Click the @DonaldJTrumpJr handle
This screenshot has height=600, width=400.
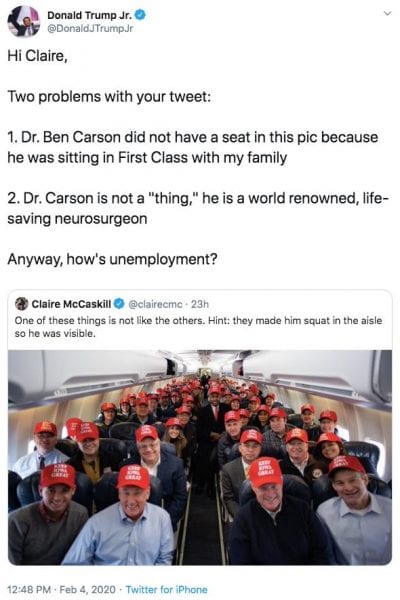[90, 29]
